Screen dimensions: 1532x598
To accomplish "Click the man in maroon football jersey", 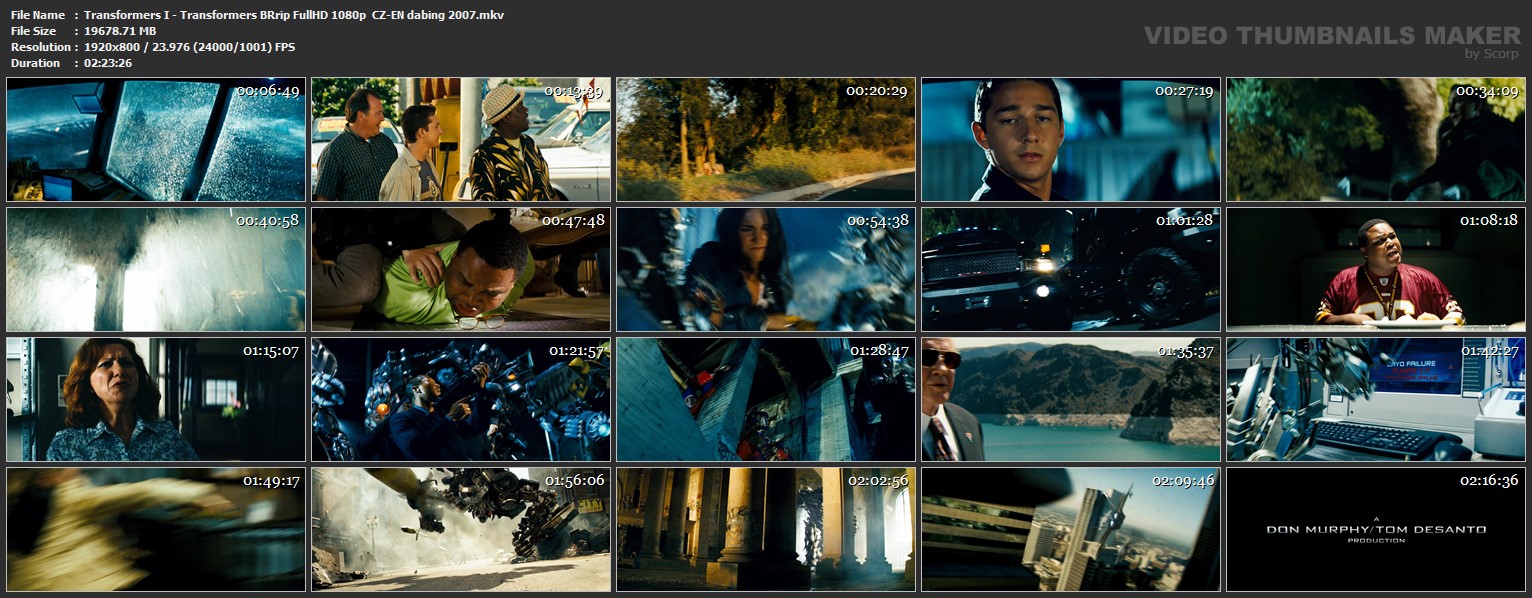I will pyautogui.click(x=1375, y=269).
